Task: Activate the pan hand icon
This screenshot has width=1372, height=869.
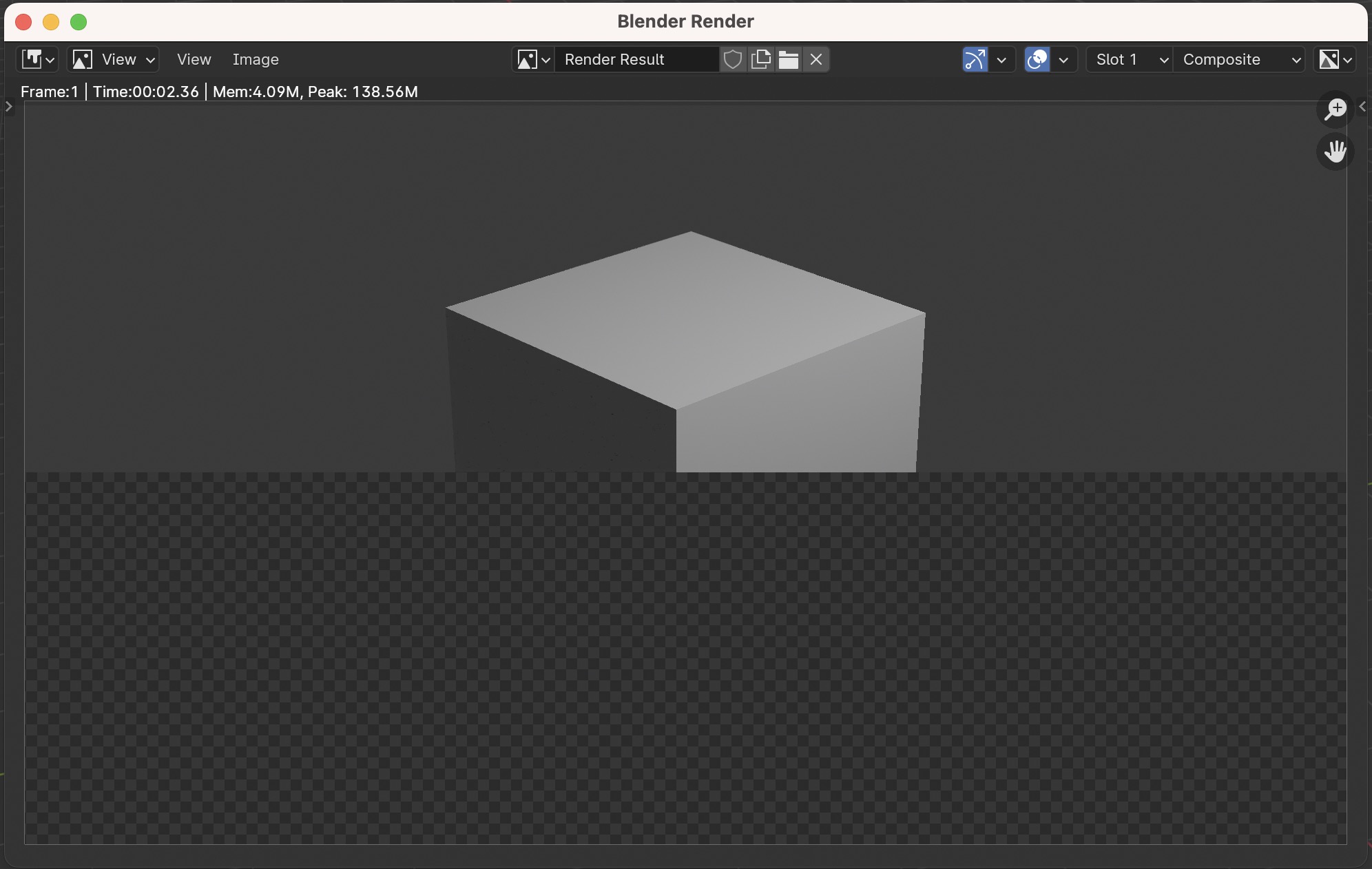Action: pos(1334,151)
